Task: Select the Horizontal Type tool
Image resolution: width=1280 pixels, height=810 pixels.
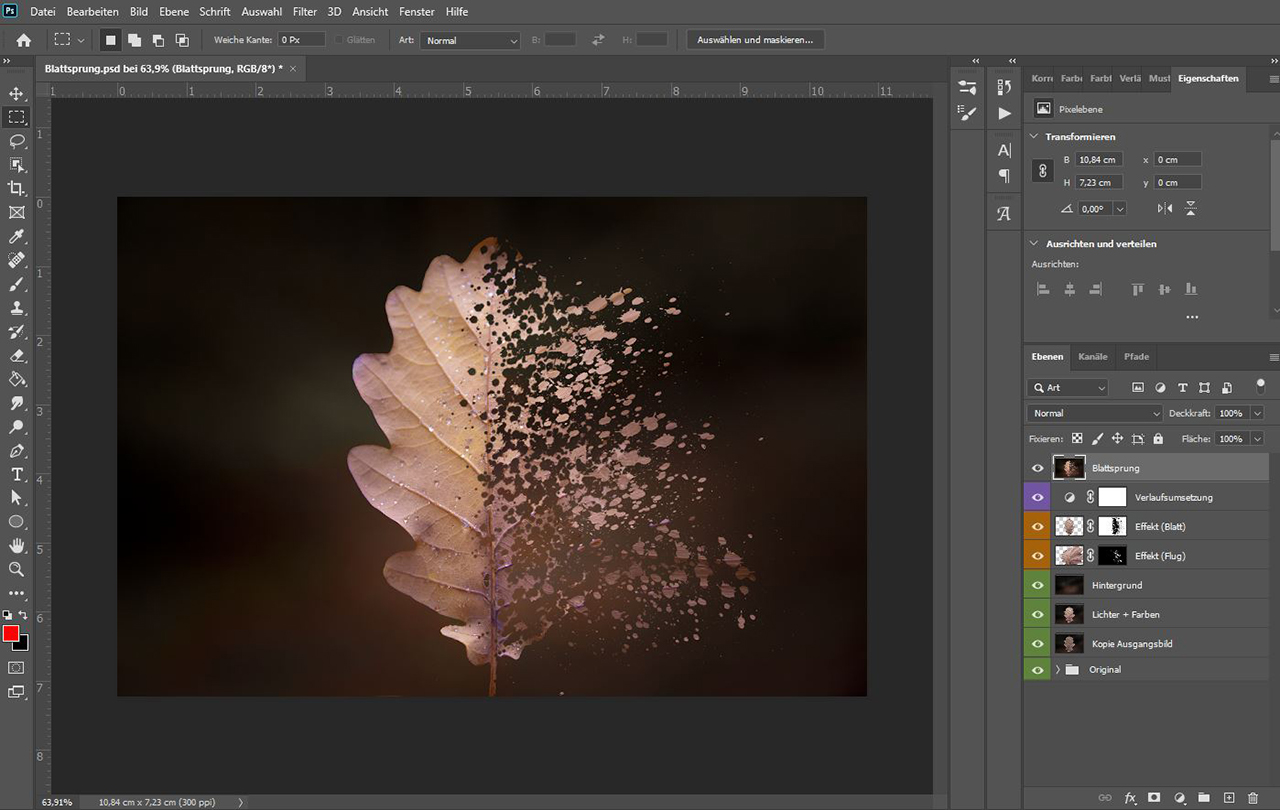Action: pyautogui.click(x=17, y=474)
